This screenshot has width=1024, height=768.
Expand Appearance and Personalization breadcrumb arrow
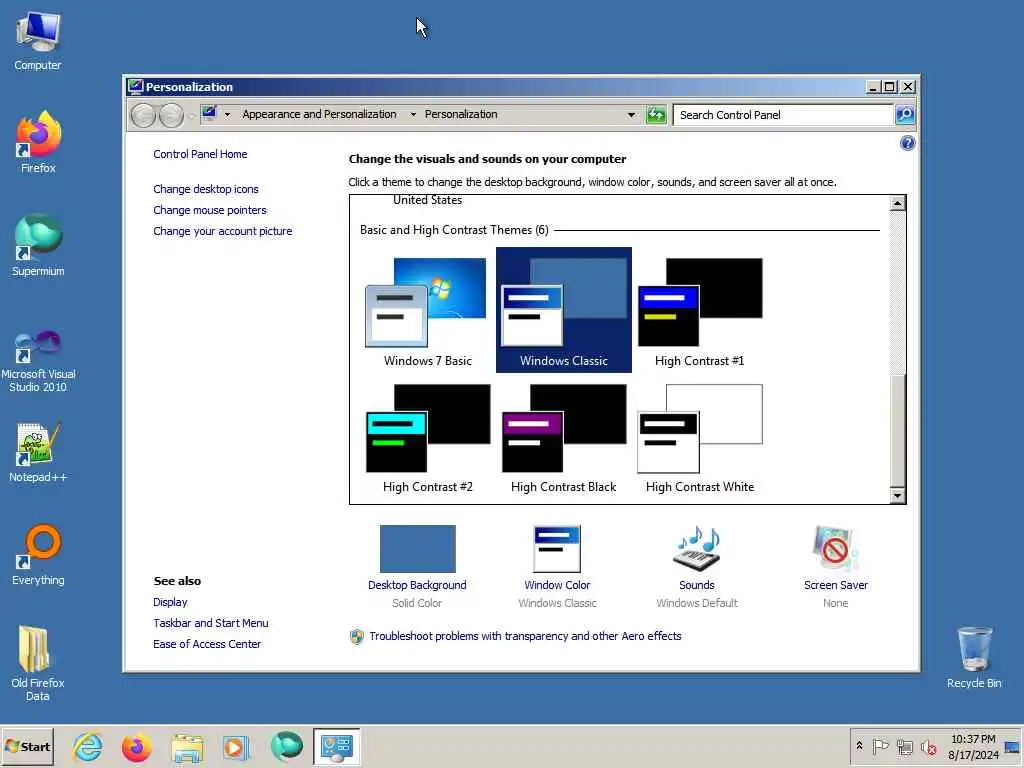(413, 115)
